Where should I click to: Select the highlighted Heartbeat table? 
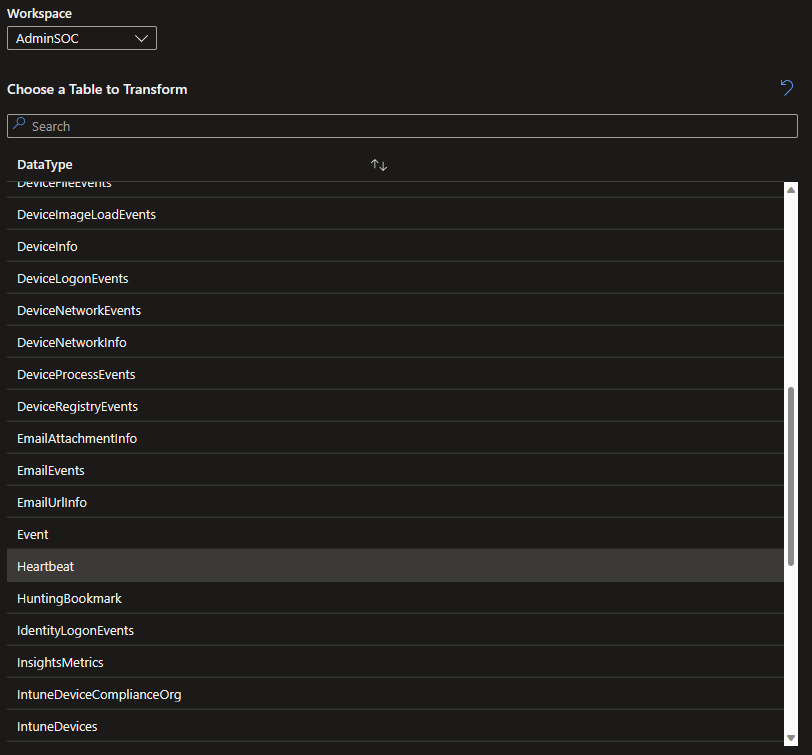click(x=395, y=567)
